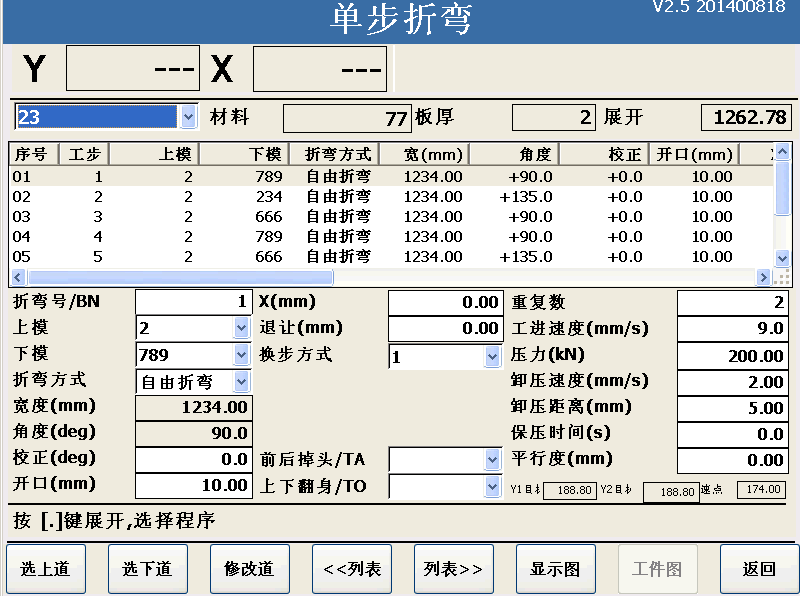Click the Y axis position display
The height and width of the screenshot is (596, 800).
[133, 68]
